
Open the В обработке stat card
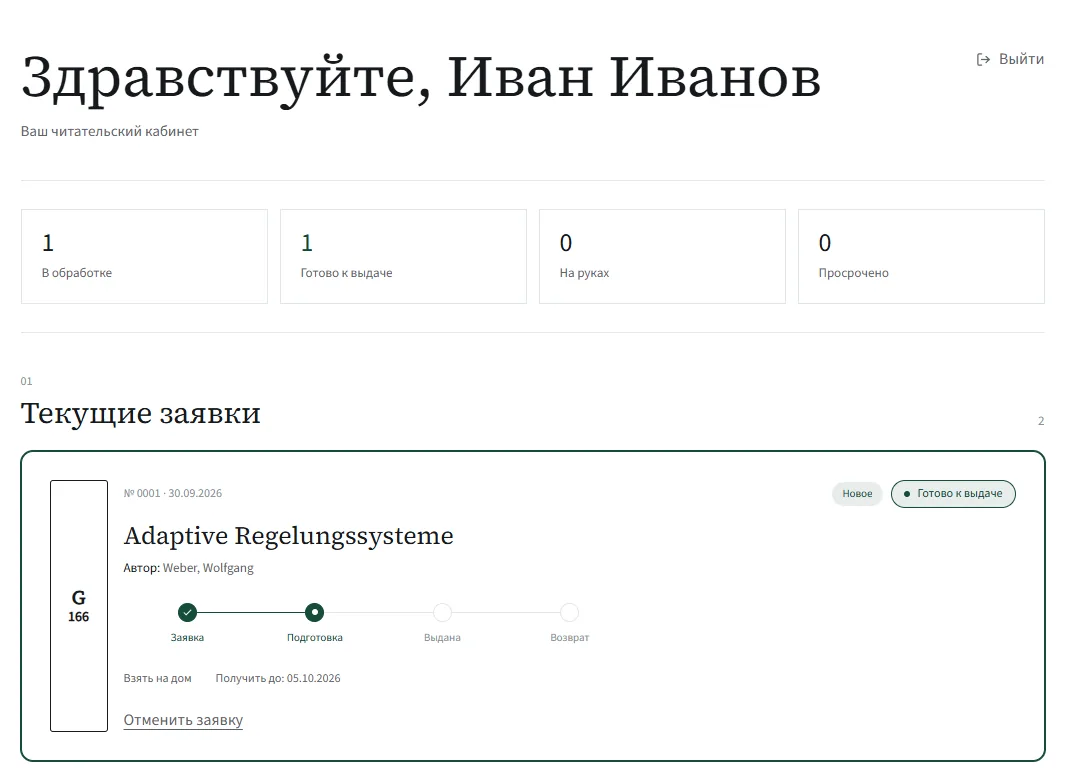[x=145, y=257]
